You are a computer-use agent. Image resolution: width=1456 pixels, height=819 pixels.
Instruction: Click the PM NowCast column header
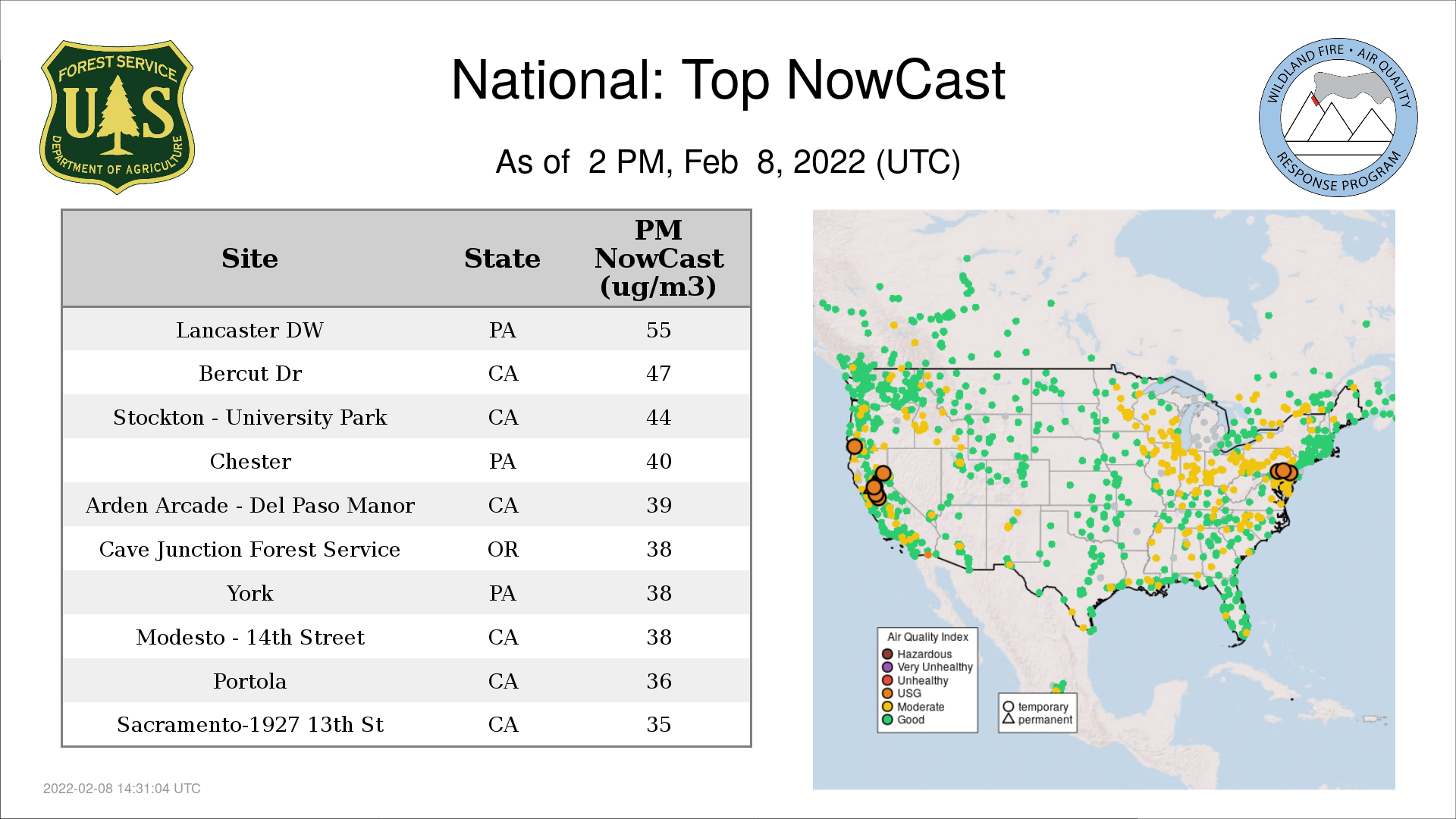click(x=658, y=259)
